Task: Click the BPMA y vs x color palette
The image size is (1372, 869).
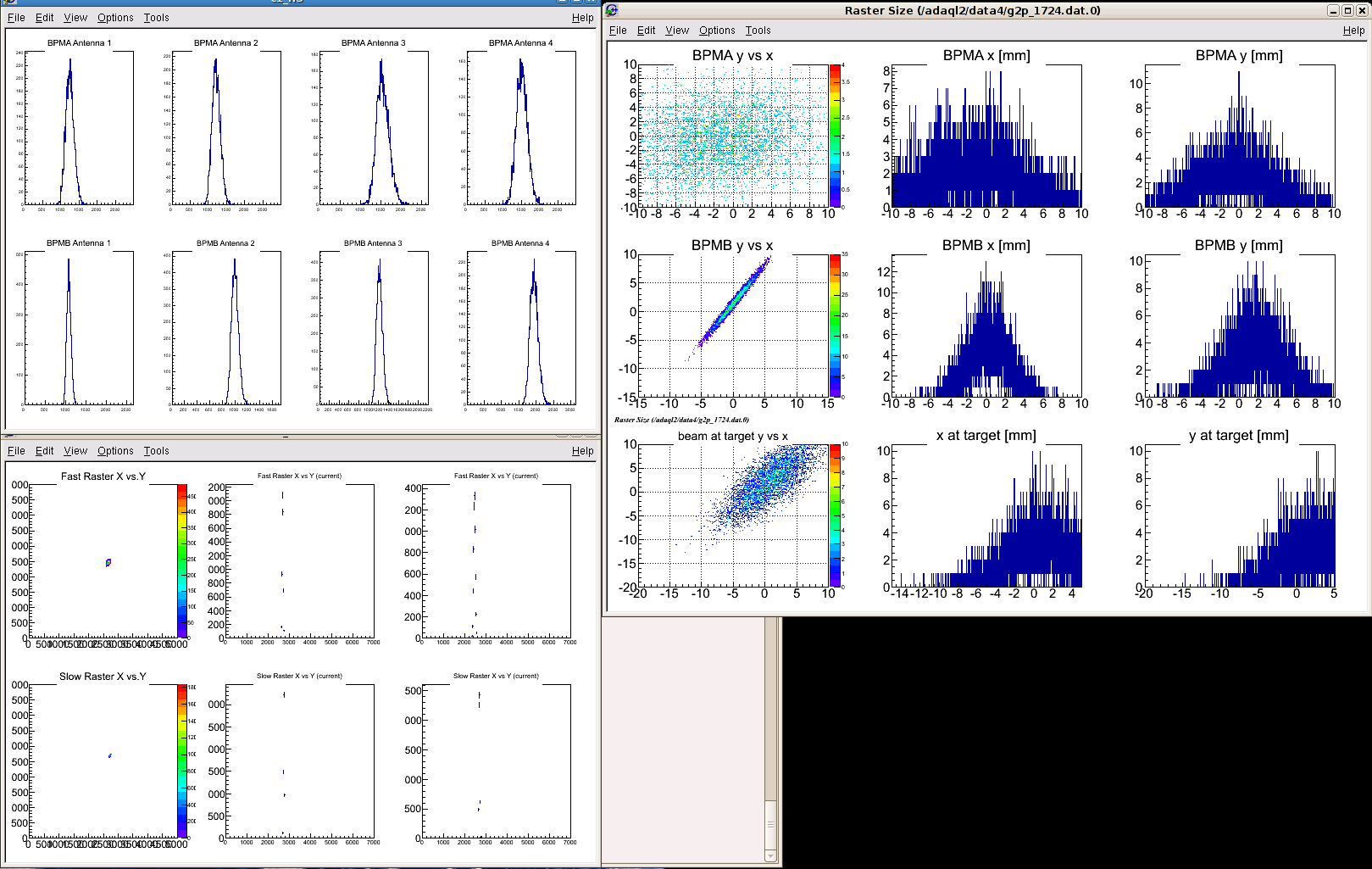Action: 835,136
